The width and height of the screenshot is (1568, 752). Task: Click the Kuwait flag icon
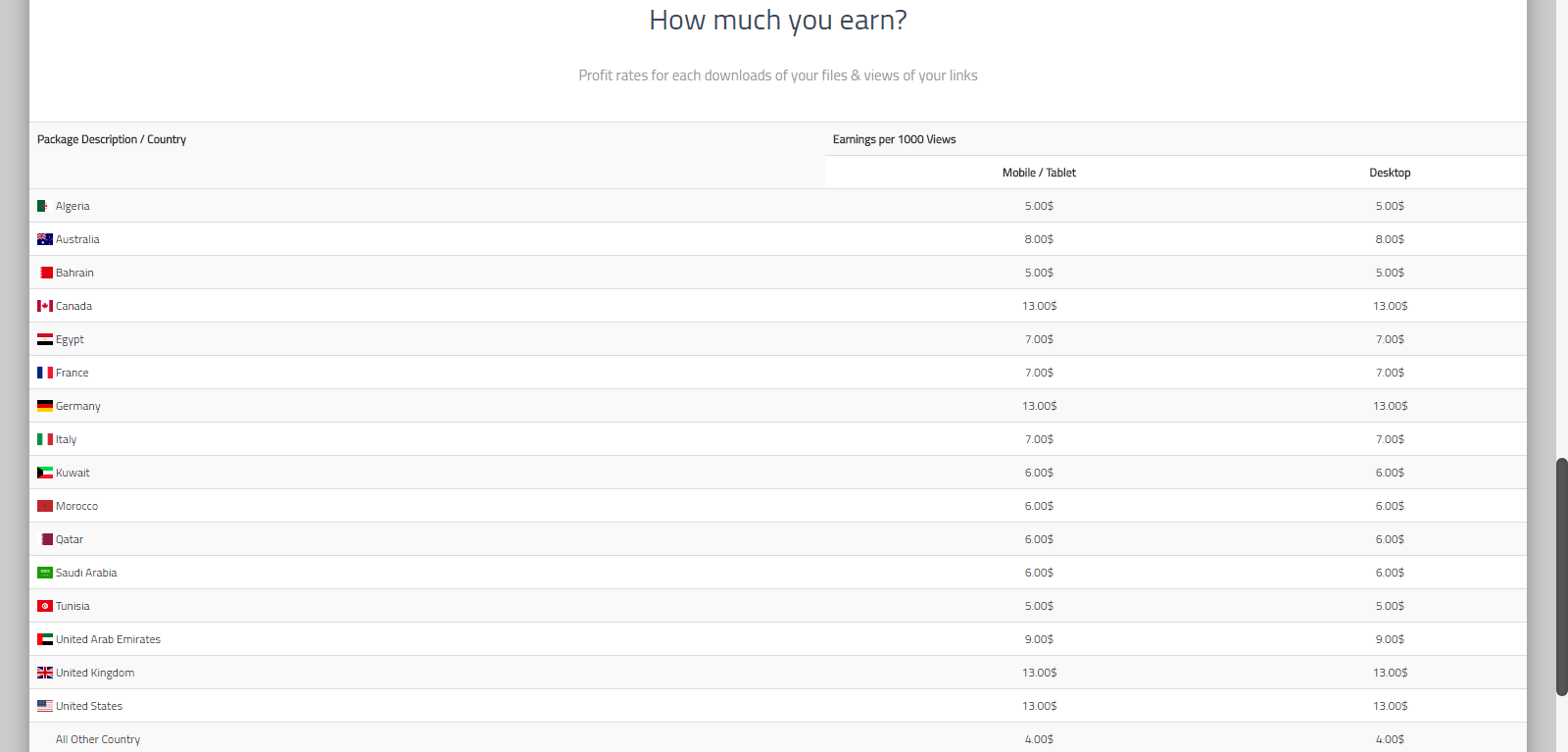tap(45, 473)
